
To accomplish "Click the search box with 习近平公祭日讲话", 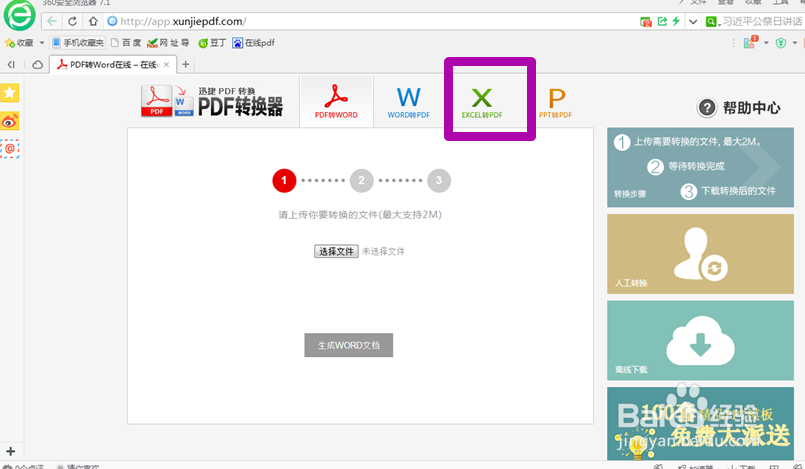I will click(x=762, y=22).
